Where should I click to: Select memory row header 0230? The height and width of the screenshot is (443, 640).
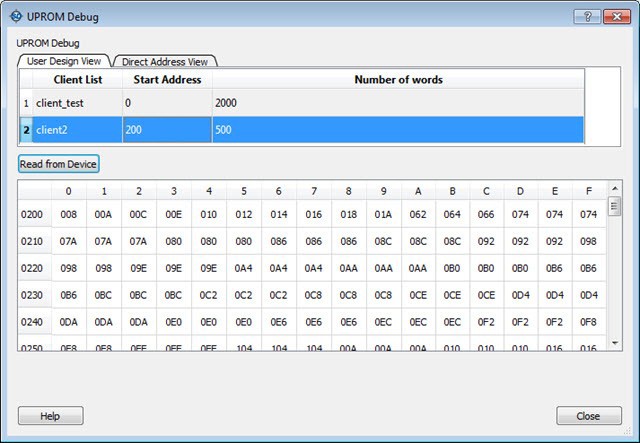[33, 295]
